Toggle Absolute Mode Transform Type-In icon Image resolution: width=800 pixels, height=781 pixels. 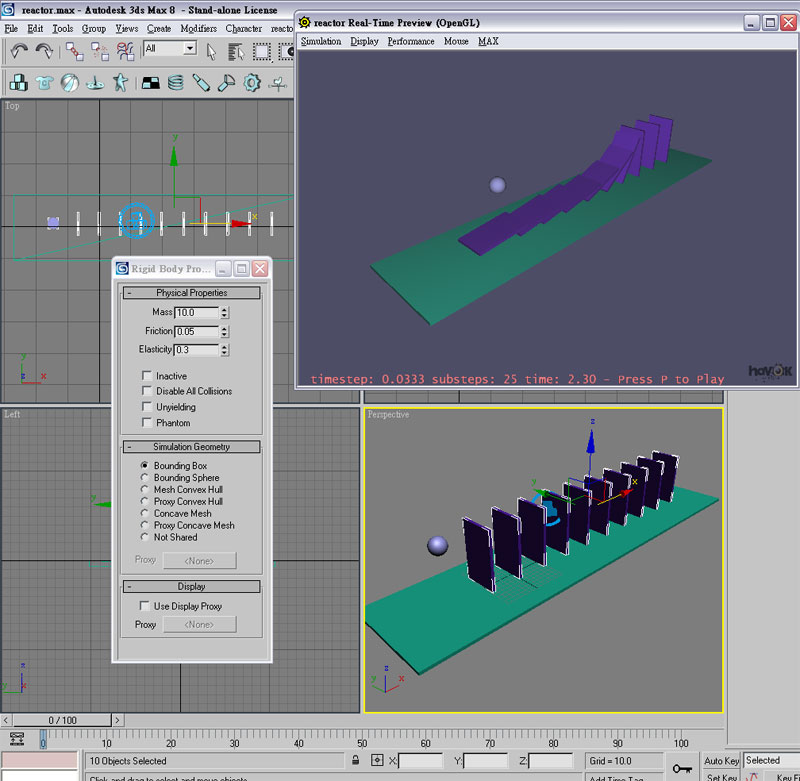[377, 760]
